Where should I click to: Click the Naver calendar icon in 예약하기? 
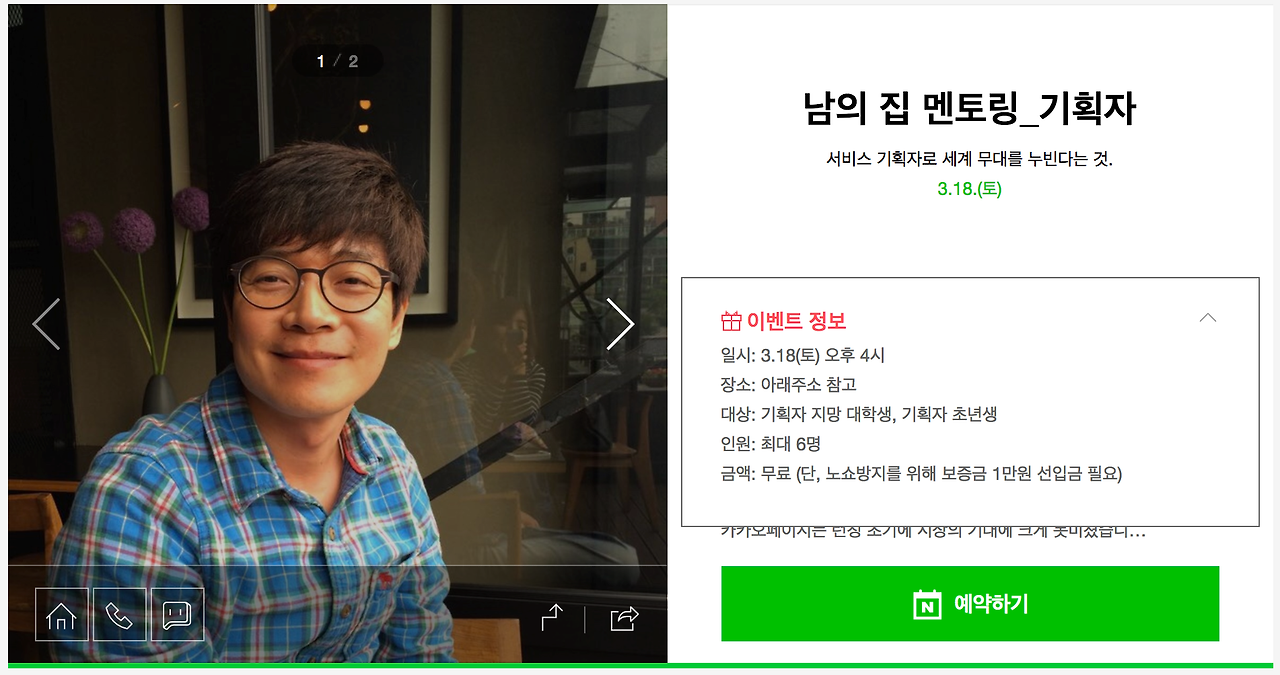point(928,604)
